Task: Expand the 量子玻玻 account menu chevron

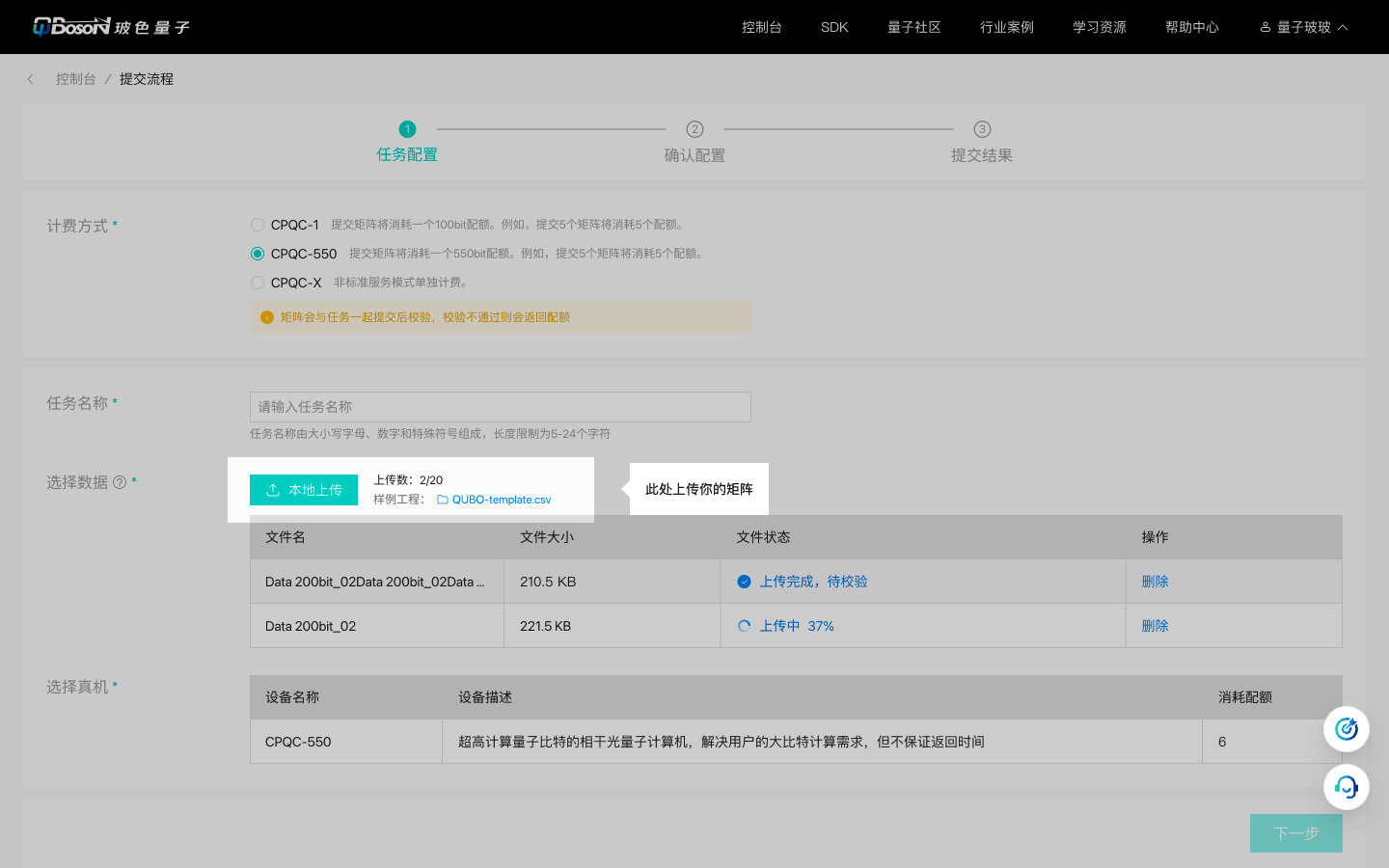Action: (1343, 27)
